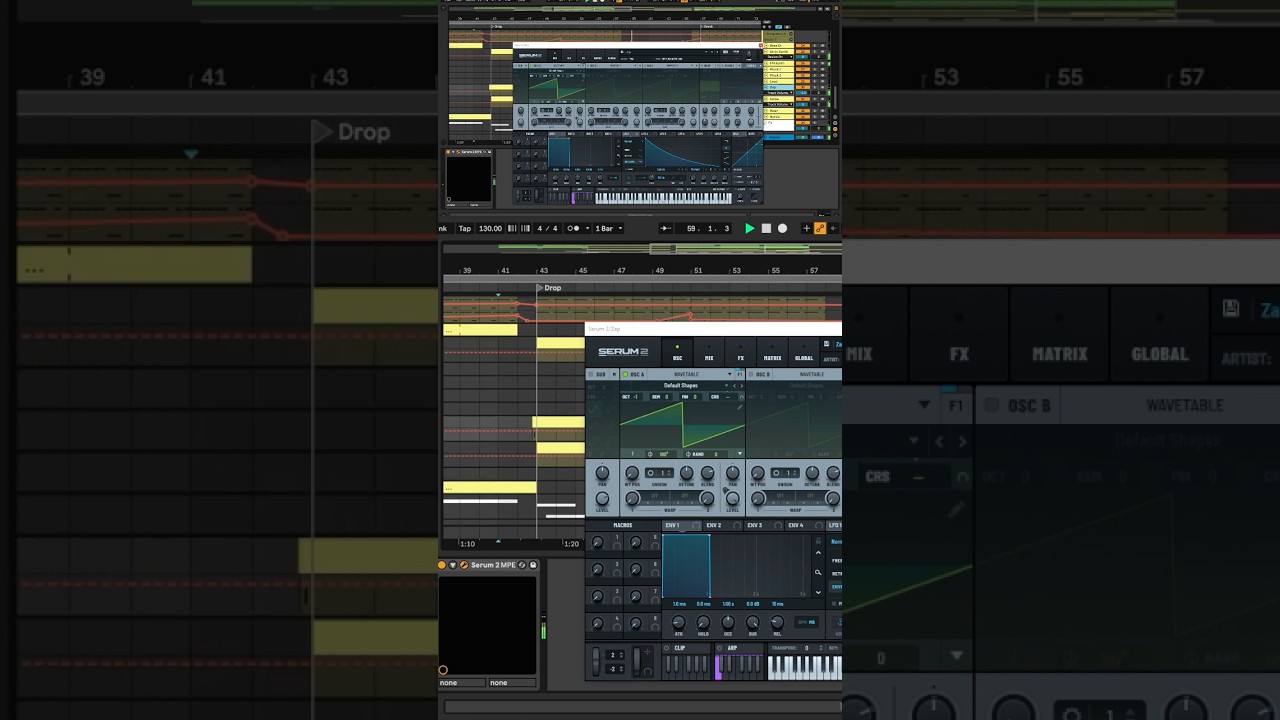This screenshot has height=720, width=1280.
Task: Open the metronome circle-dot dropdown
Action: pyautogui.click(x=578, y=228)
